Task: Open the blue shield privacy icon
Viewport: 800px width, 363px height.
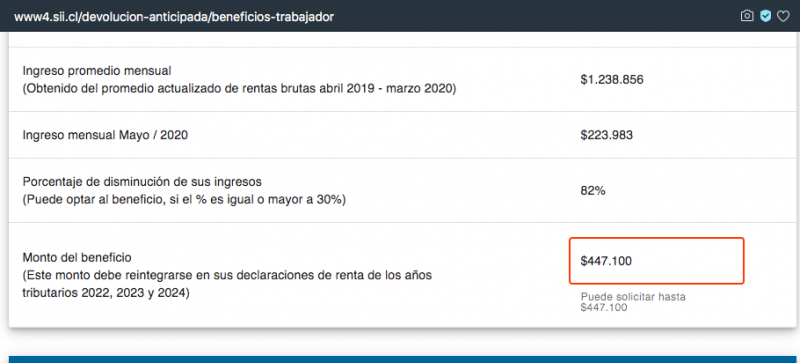Action: point(765,16)
